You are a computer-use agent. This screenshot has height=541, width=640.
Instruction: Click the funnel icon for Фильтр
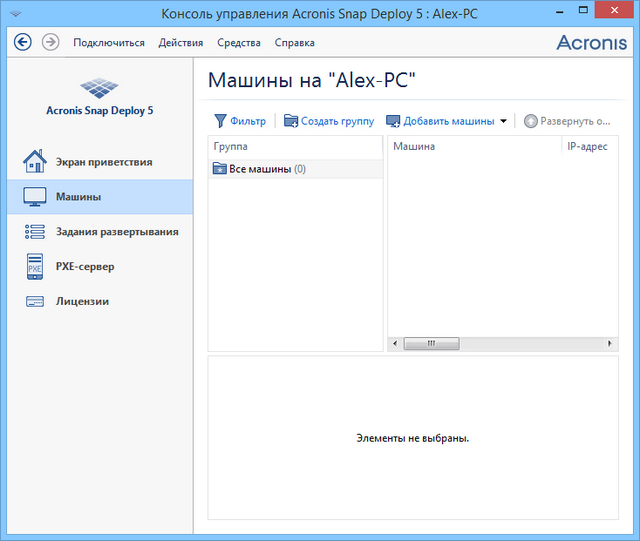click(x=220, y=121)
